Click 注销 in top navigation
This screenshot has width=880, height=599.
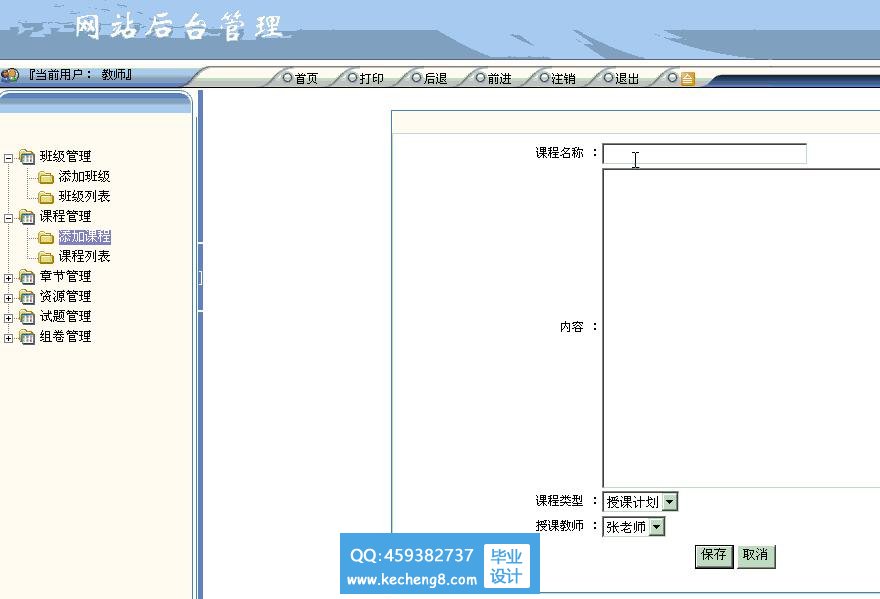(x=563, y=79)
